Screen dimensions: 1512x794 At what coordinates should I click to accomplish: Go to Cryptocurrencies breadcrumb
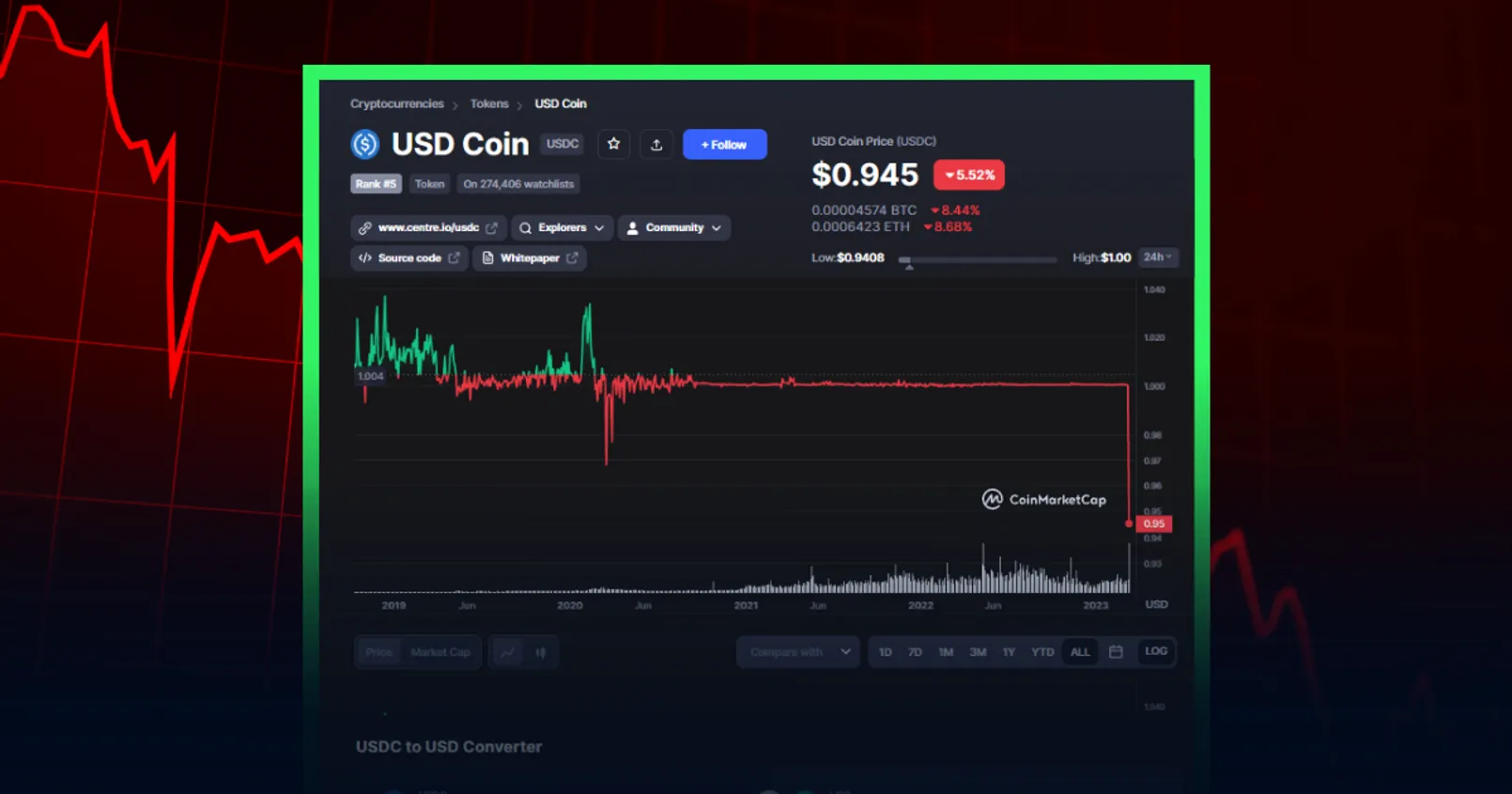coord(396,103)
